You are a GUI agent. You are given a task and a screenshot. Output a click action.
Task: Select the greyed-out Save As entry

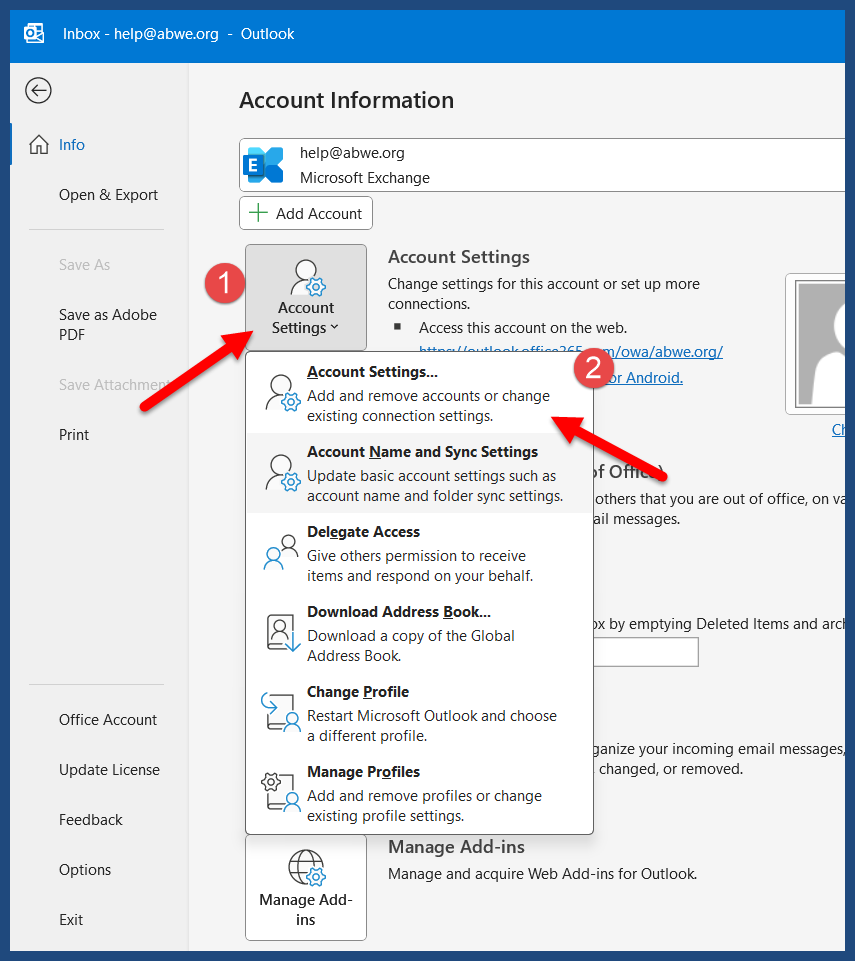click(x=85, y=265)
